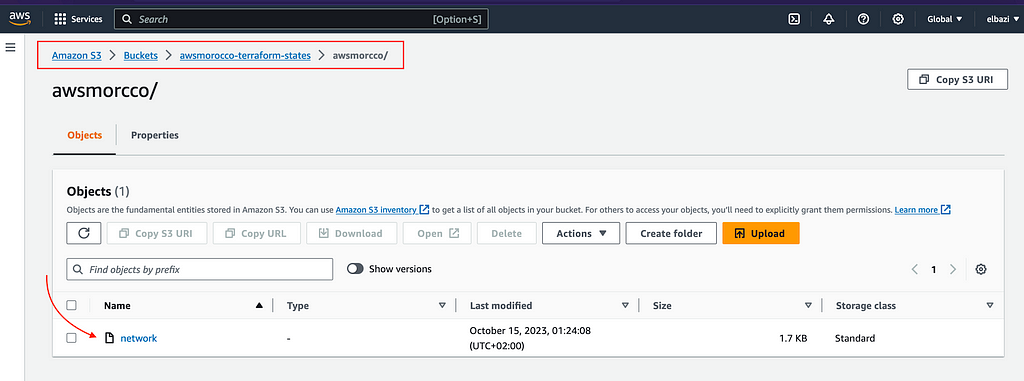
Task: Open the elbazi account menu
Action: click(1002, 19)
